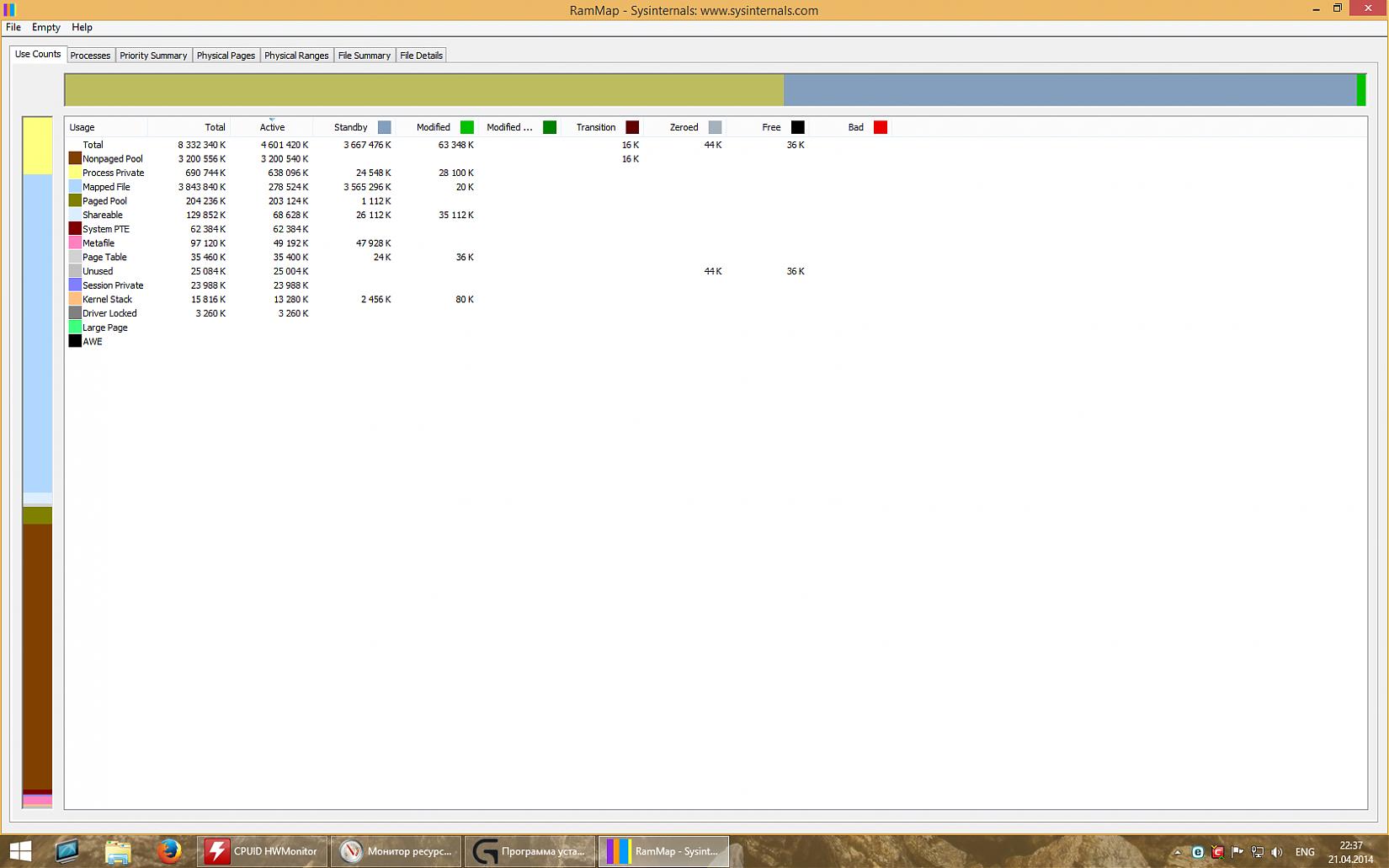This screenshot has width=1389, height=868.
Task: Click the Large Page green swatch
Action: pyautogui.click(x=75, y=327)
